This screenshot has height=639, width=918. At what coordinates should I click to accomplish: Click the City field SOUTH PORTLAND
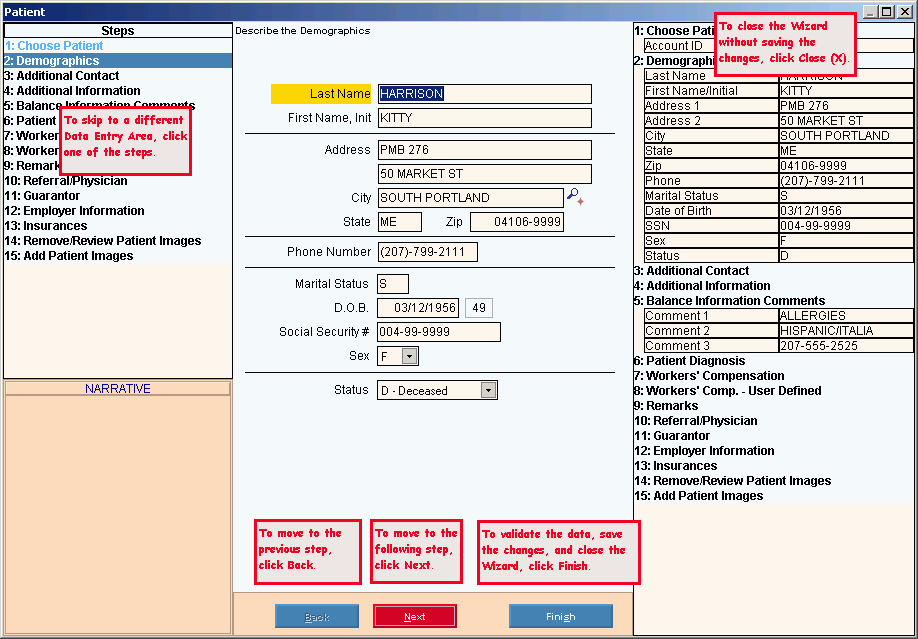coord(470,198)
